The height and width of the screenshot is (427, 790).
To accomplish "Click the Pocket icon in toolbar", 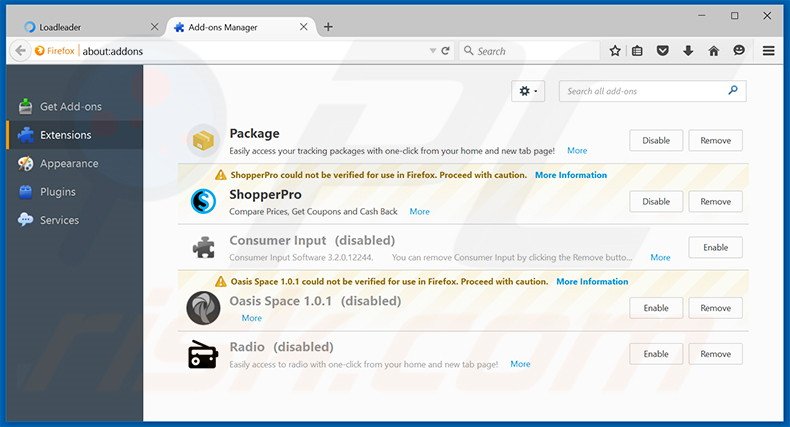I will point(663,51).
